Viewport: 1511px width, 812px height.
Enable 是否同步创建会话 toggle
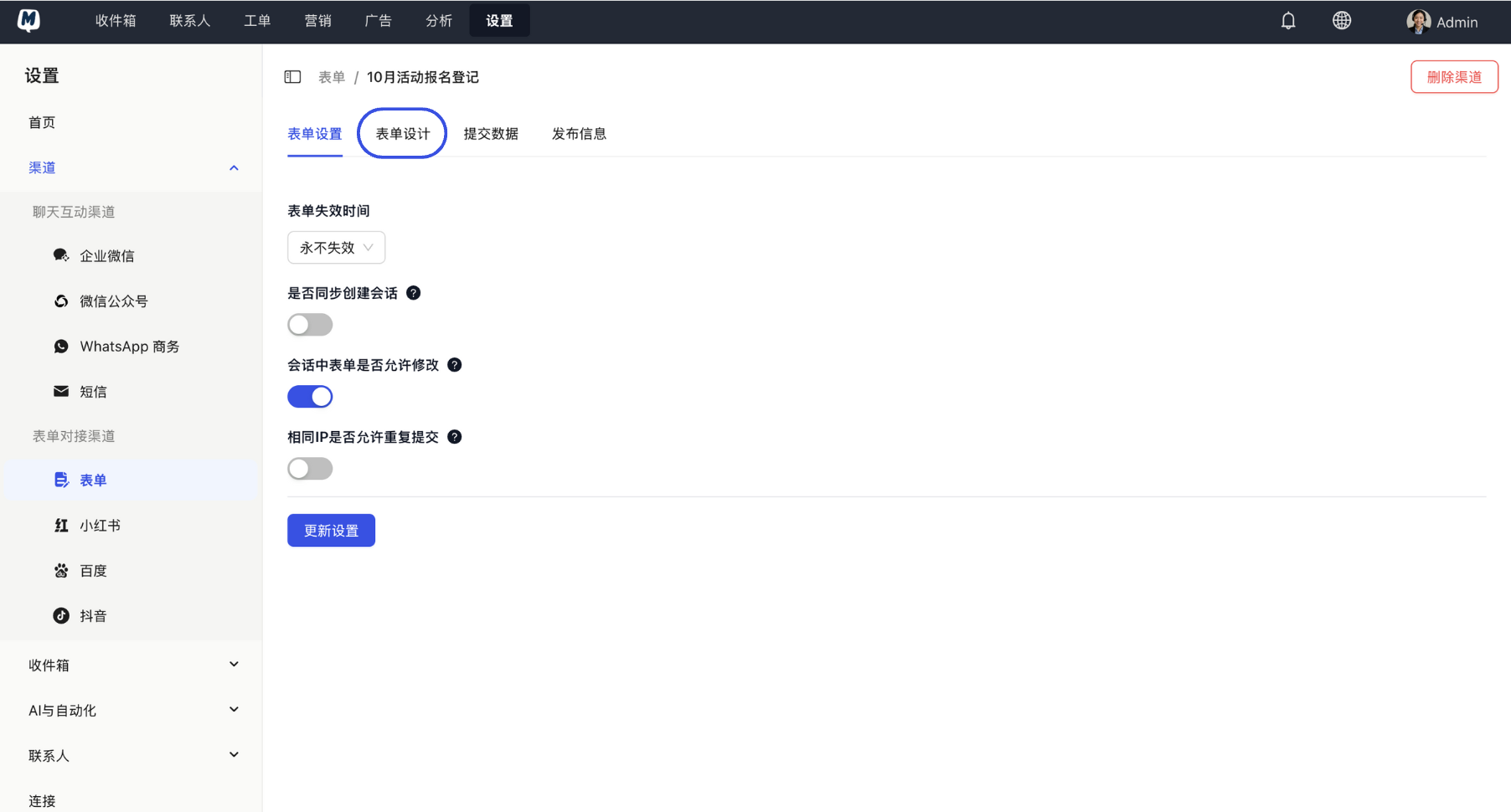point(309,324)
